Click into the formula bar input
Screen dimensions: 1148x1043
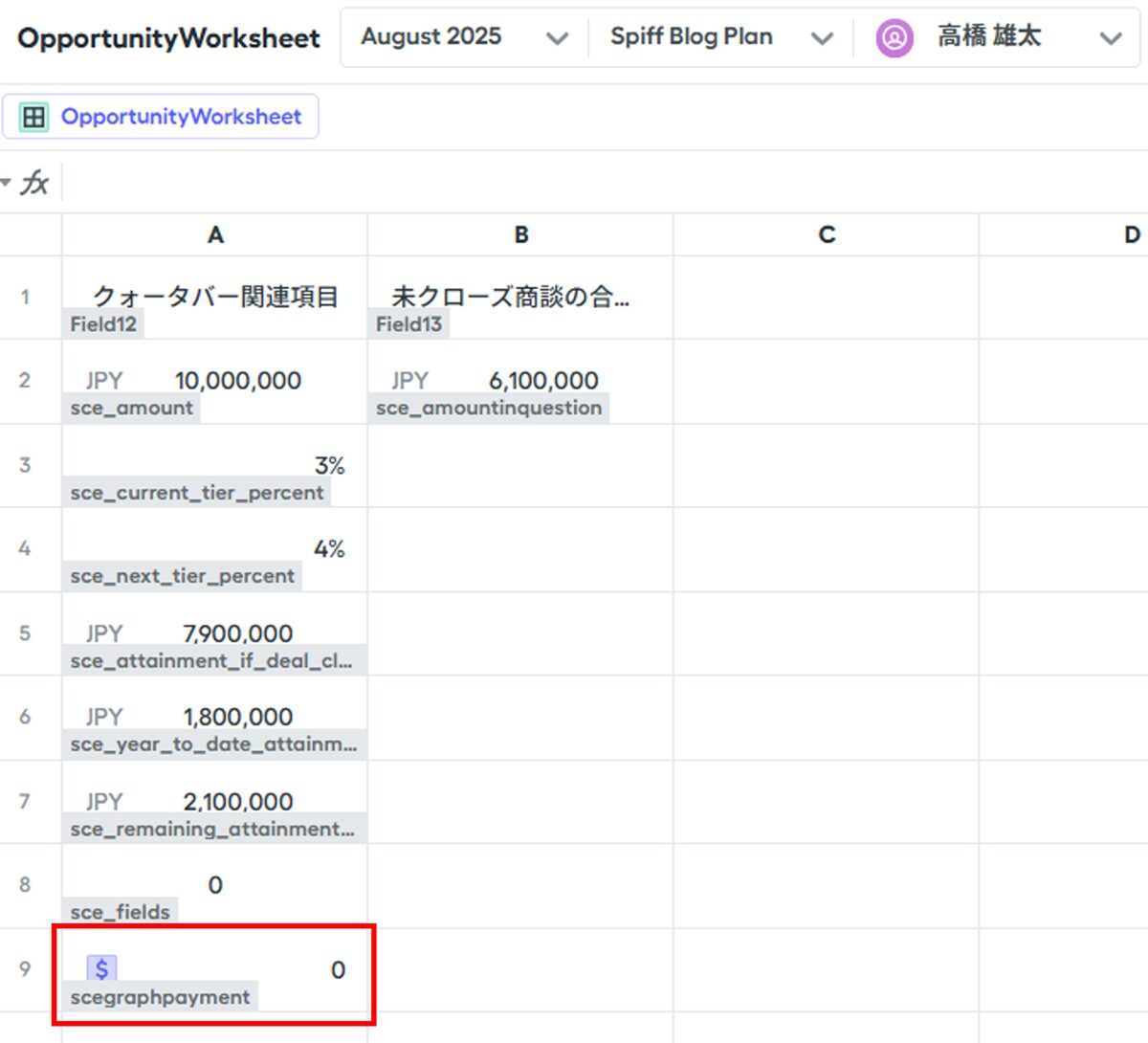pyautogui.click(x=605, y=182)
